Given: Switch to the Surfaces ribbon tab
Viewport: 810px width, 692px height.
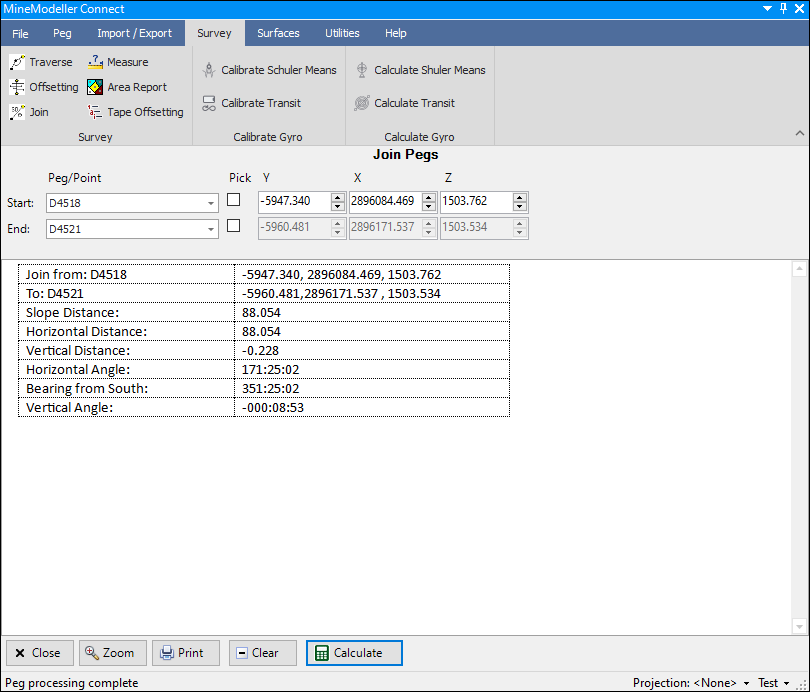Looking at the screenshot, I should coord(278,33).
